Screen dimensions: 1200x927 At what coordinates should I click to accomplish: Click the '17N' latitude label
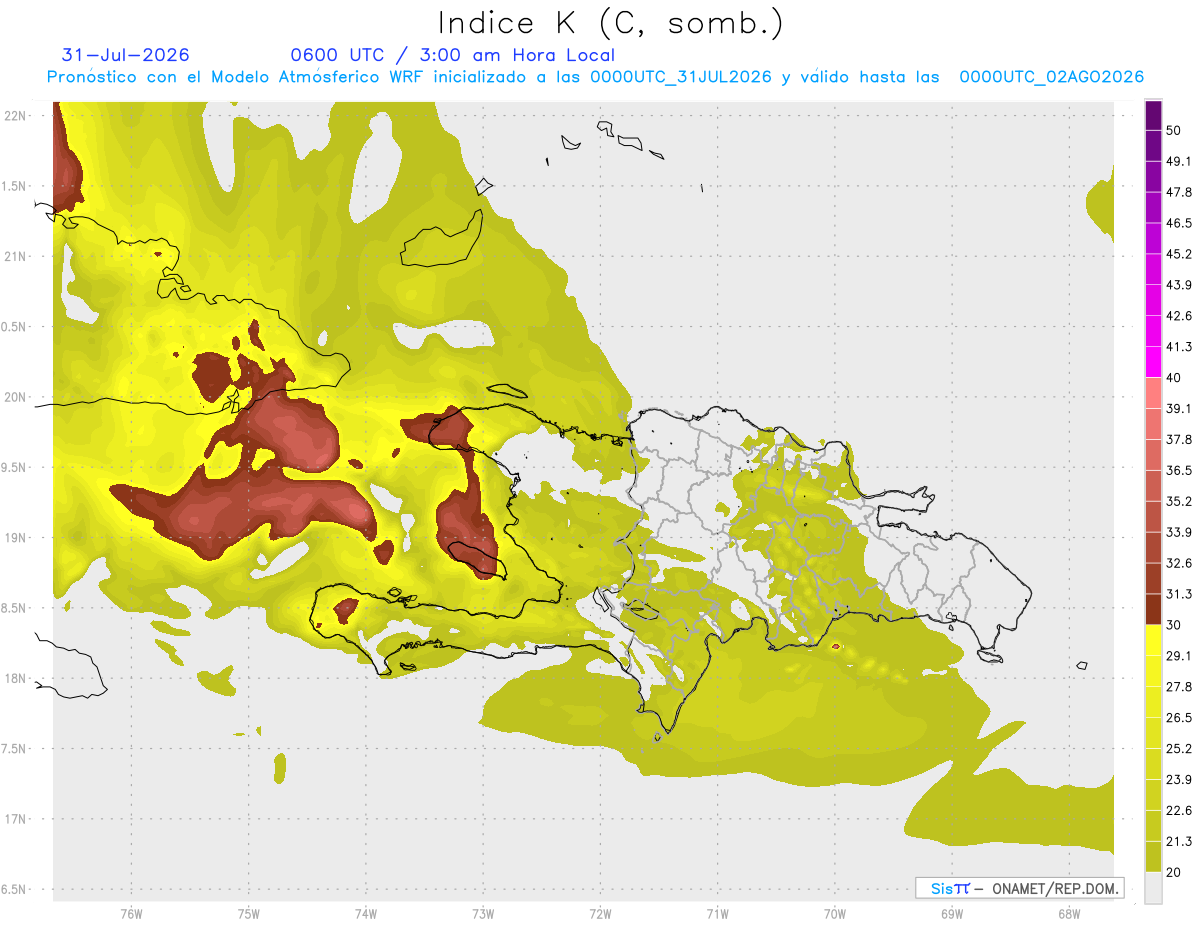16,819
